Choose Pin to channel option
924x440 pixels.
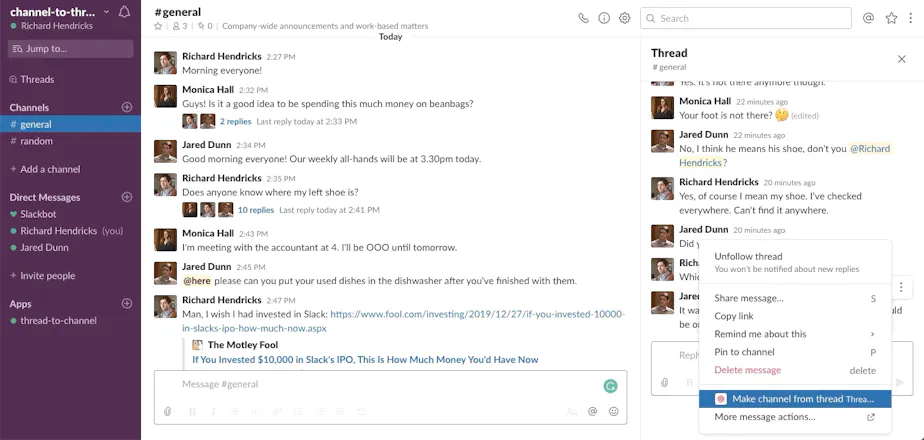pos(795,352)
